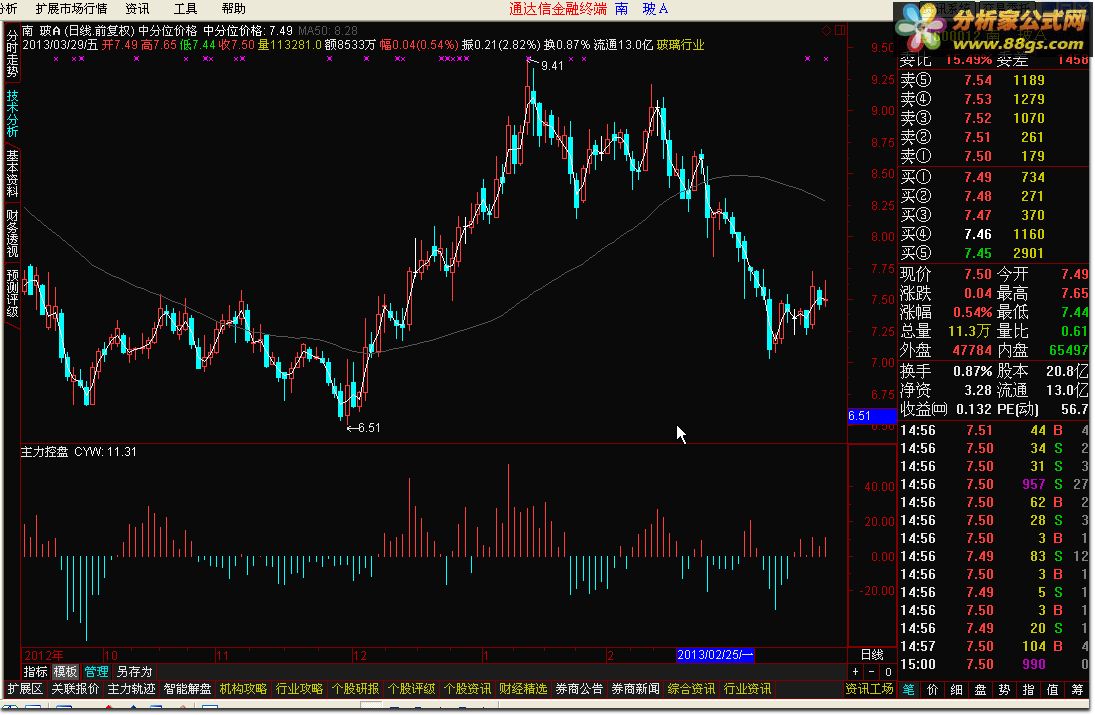Click the 2013/02/25 date marker on timeline
This screenshot has width=1095, height=715.
coord(715,655)
